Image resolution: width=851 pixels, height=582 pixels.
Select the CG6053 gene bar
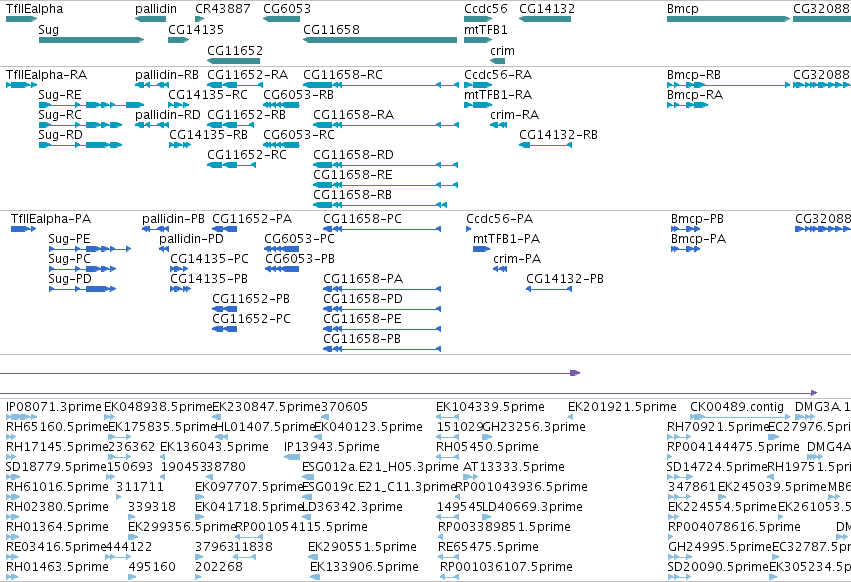[x=281, y=19]
